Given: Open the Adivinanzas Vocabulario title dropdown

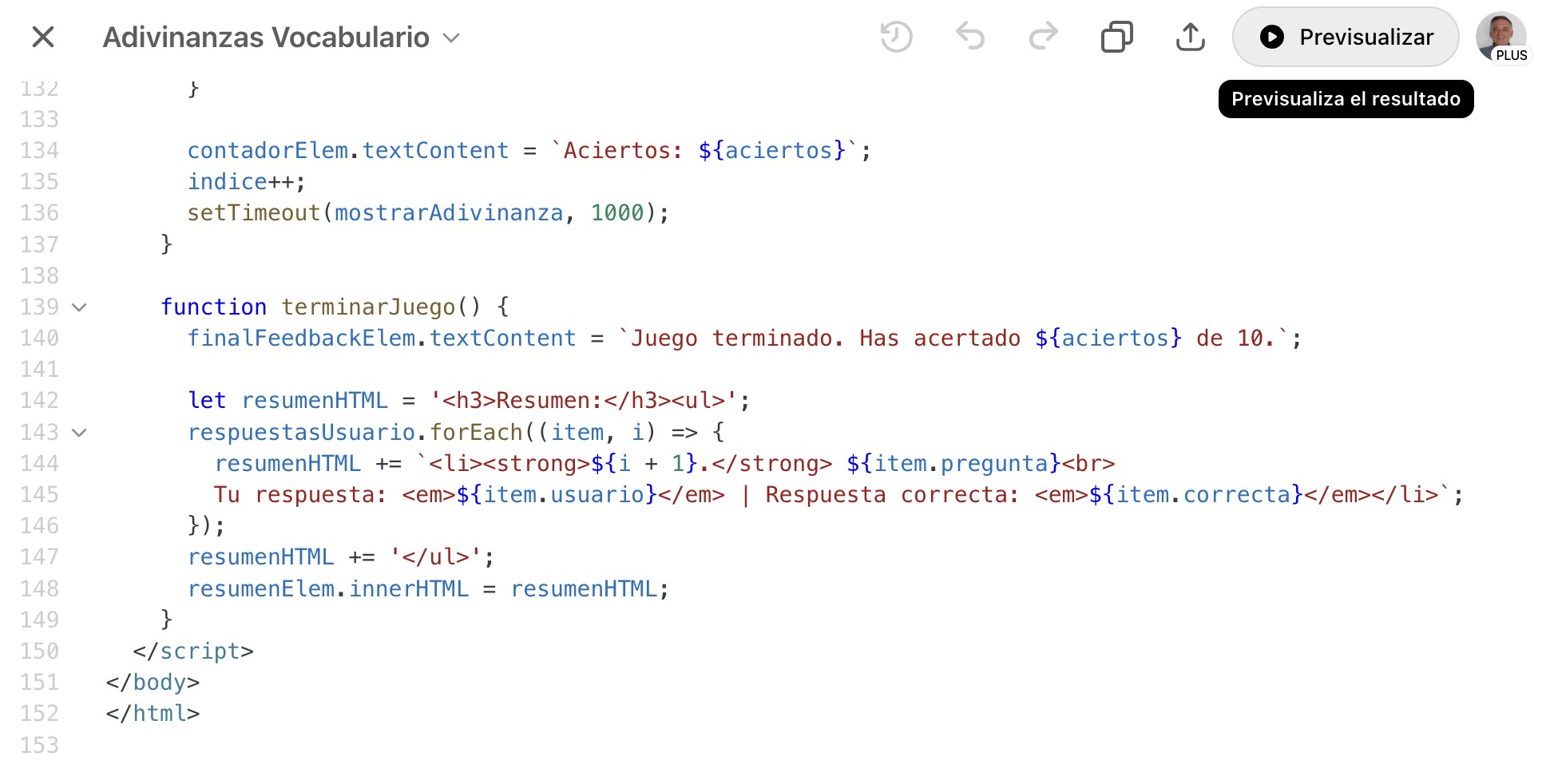Looking at the screenshot, I should point(451,38).
